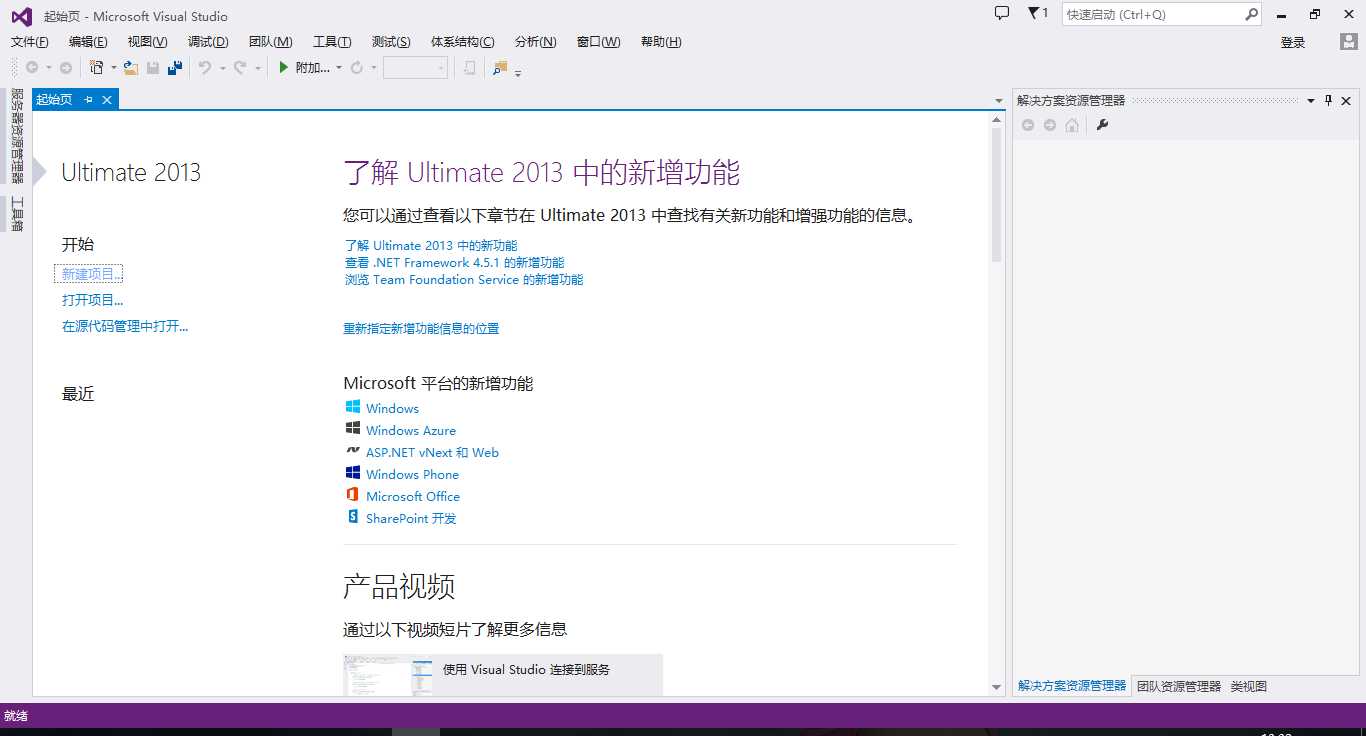Open the 帮助(H) menu
Image resolution: width=1366 pixels, height=736 pixels.
pos(661,41)
